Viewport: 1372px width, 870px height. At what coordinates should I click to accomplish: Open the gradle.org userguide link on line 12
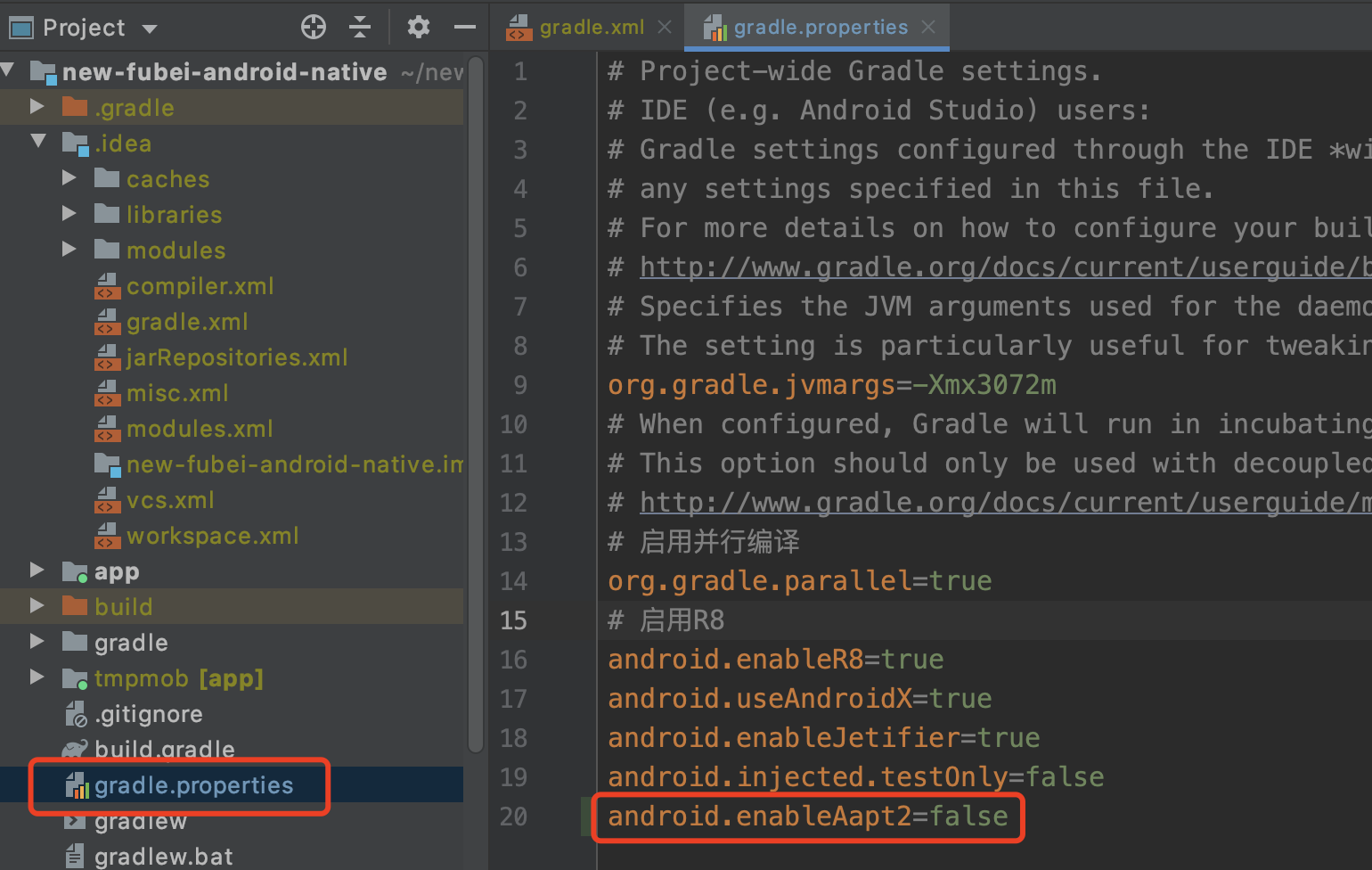pos(1006,502)
